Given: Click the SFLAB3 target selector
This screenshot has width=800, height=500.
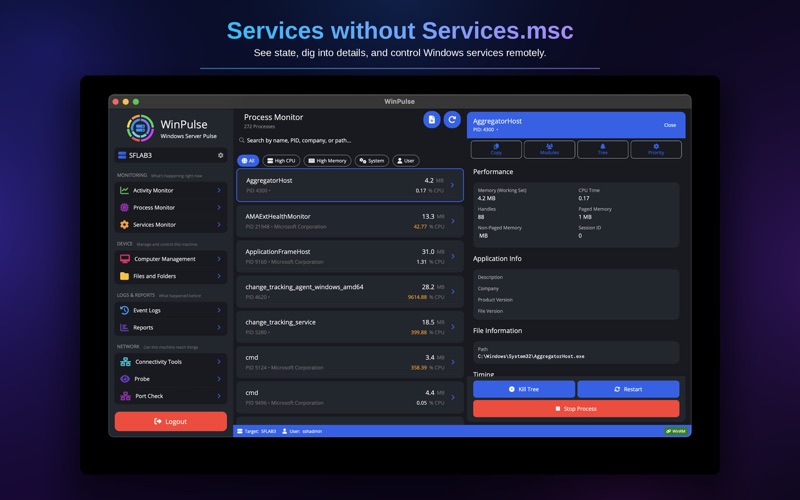Looking at the screenshot, I should (x=171, y=155).
